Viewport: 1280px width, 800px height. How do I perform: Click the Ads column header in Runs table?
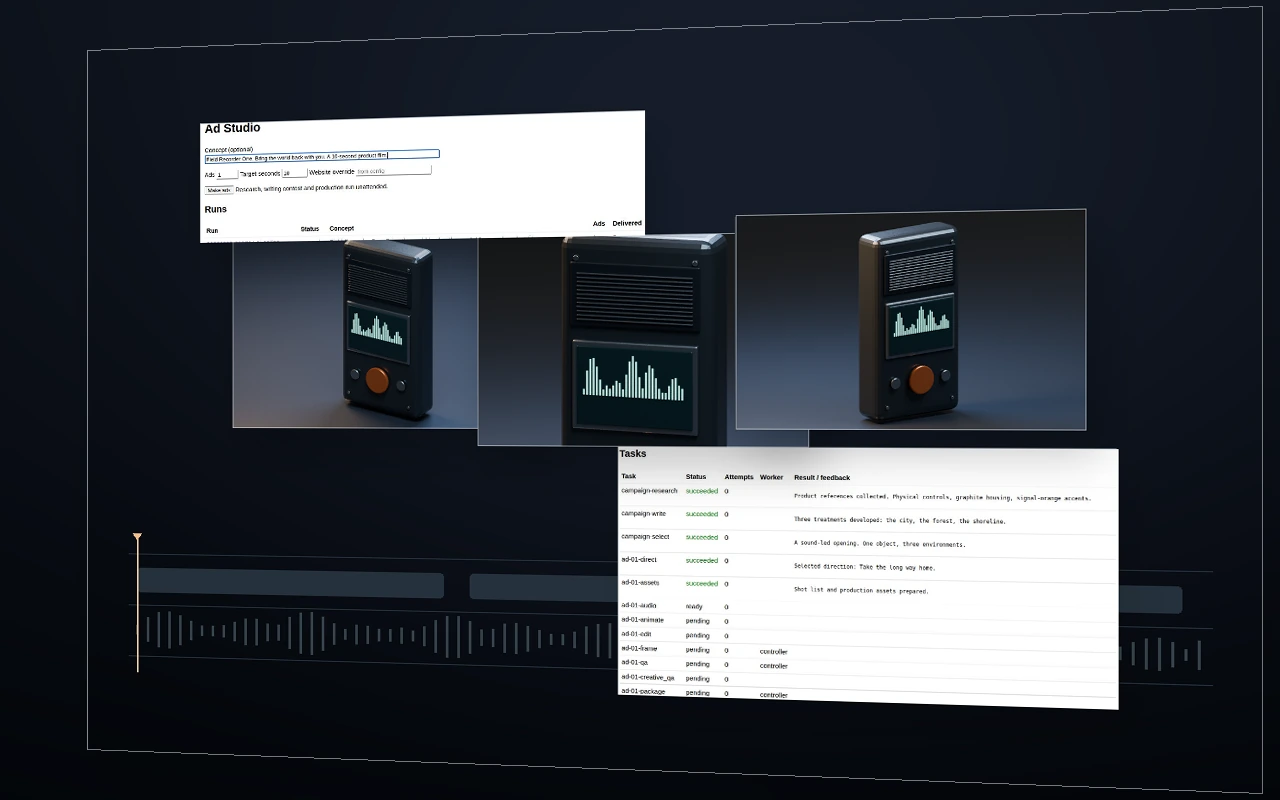click(x=598, y=224)
